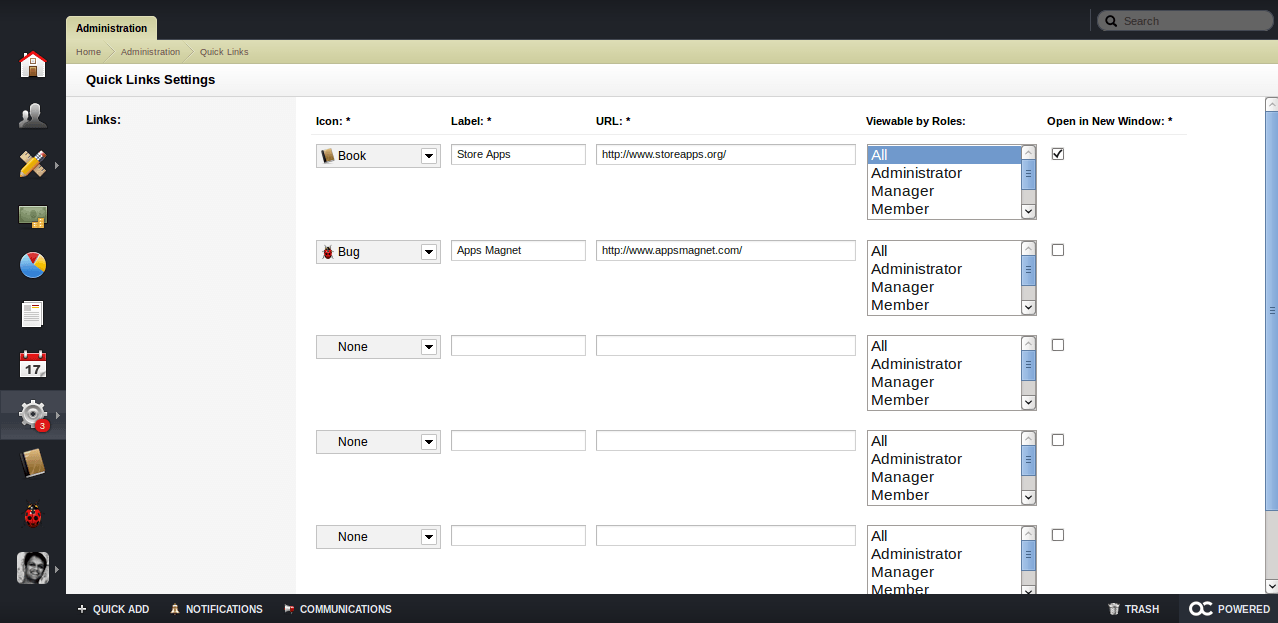This screenshot has height=623, width=1278.
Task: Click the Apps Magnet label field
Action: click(x=518, y=250)
